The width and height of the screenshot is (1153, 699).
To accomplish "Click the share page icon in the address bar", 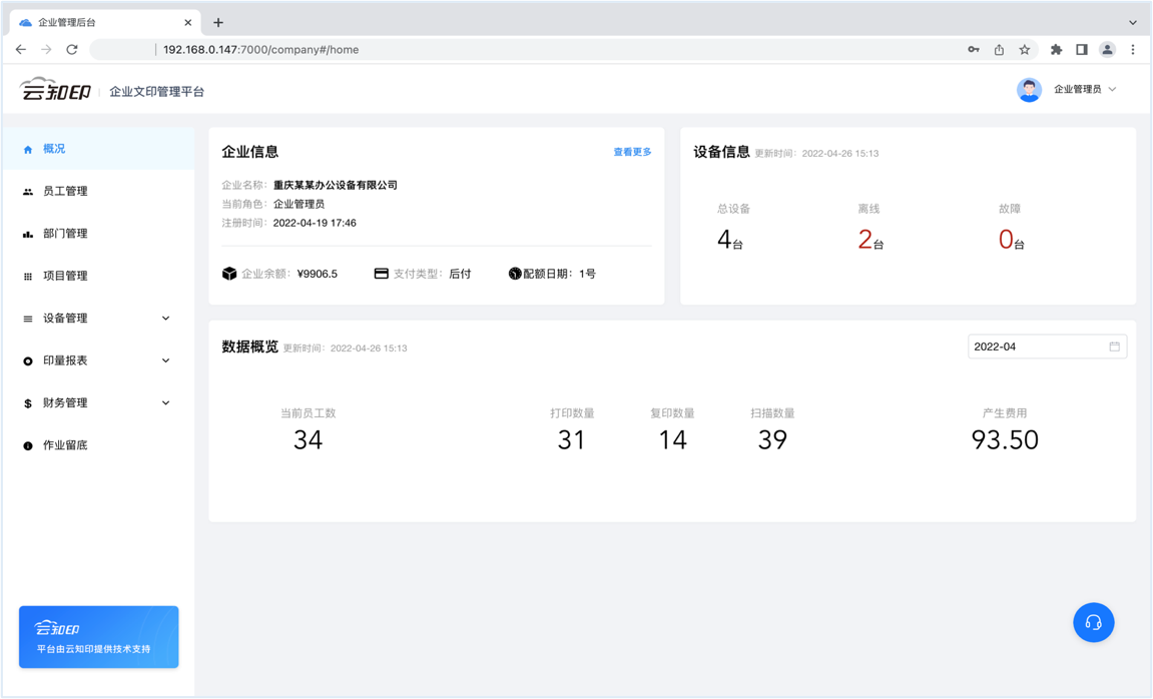I will [x=998, y=49].
